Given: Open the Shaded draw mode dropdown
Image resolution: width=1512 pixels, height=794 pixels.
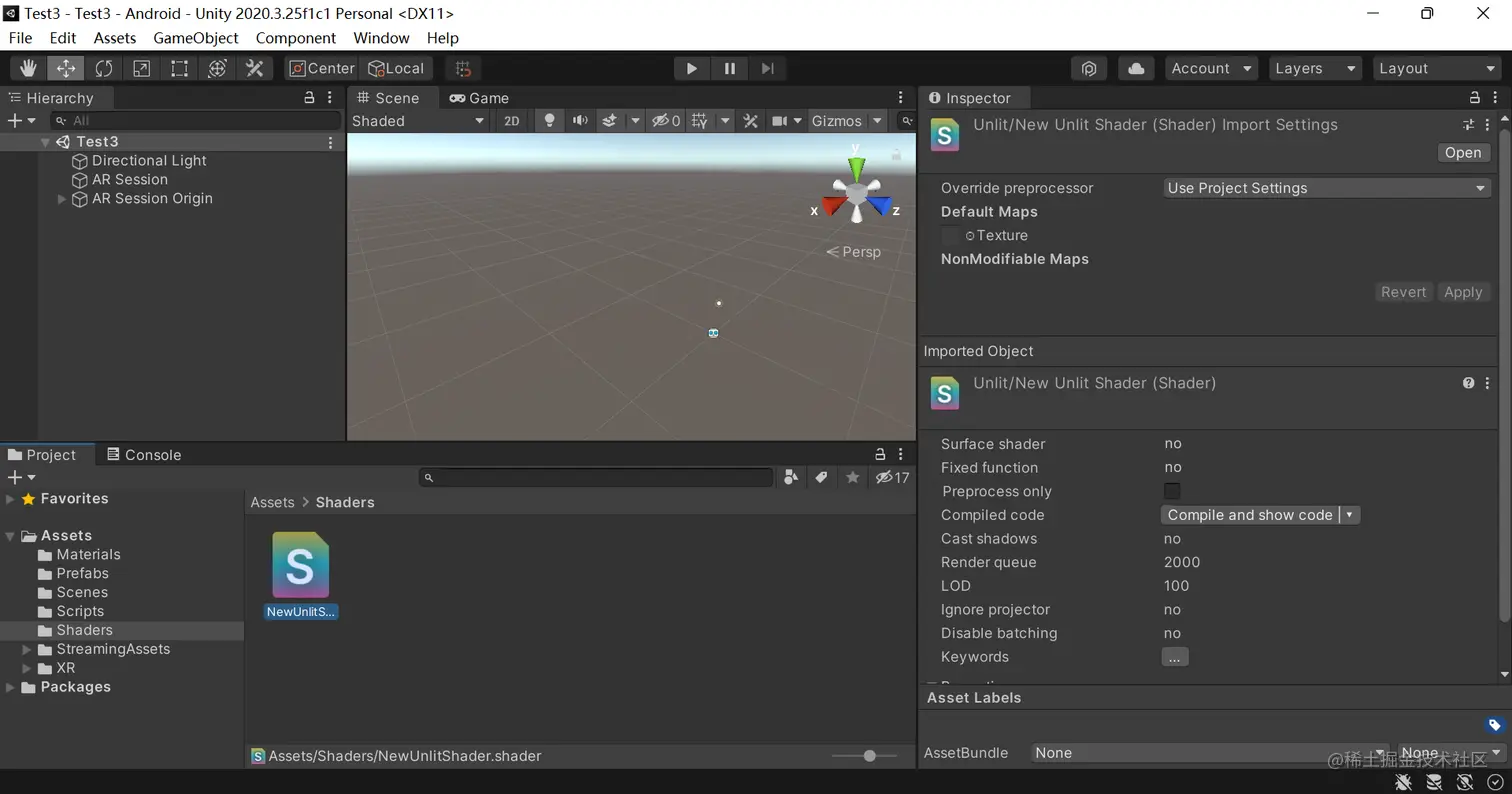Looking at the screenshot, I should [x=417, y=121].
